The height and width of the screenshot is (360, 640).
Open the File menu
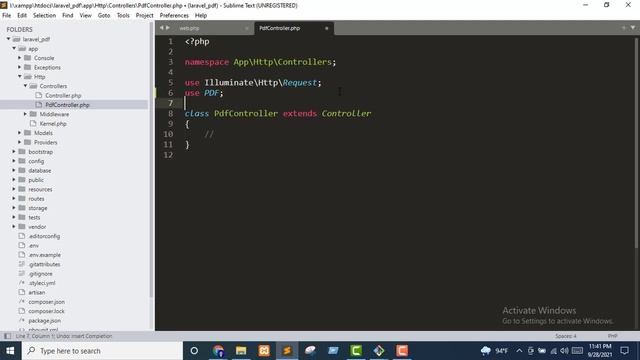point(7,16)
